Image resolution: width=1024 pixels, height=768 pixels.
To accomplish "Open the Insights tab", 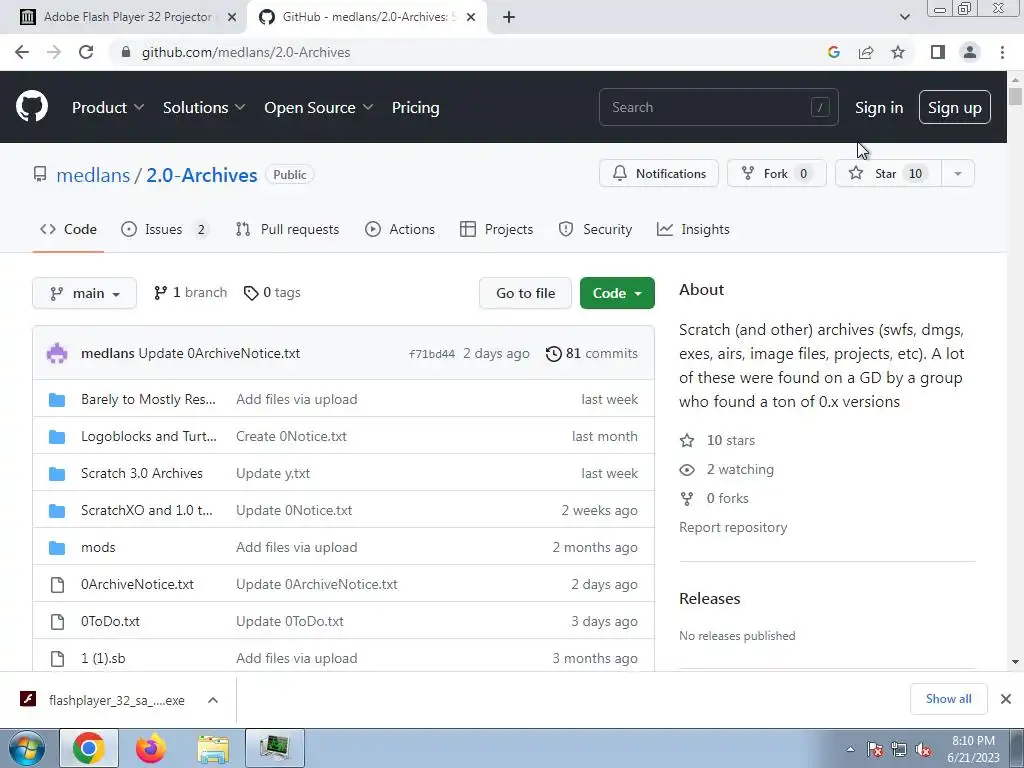I will click(x=693, y=229).
